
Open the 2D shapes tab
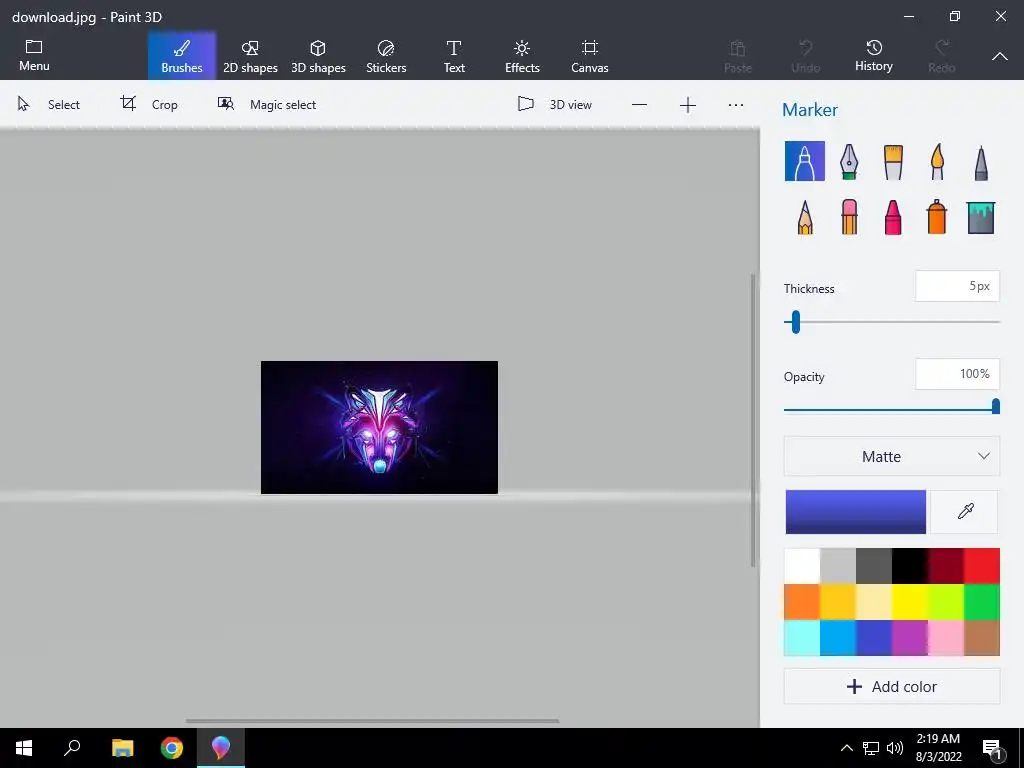point(250,56)
